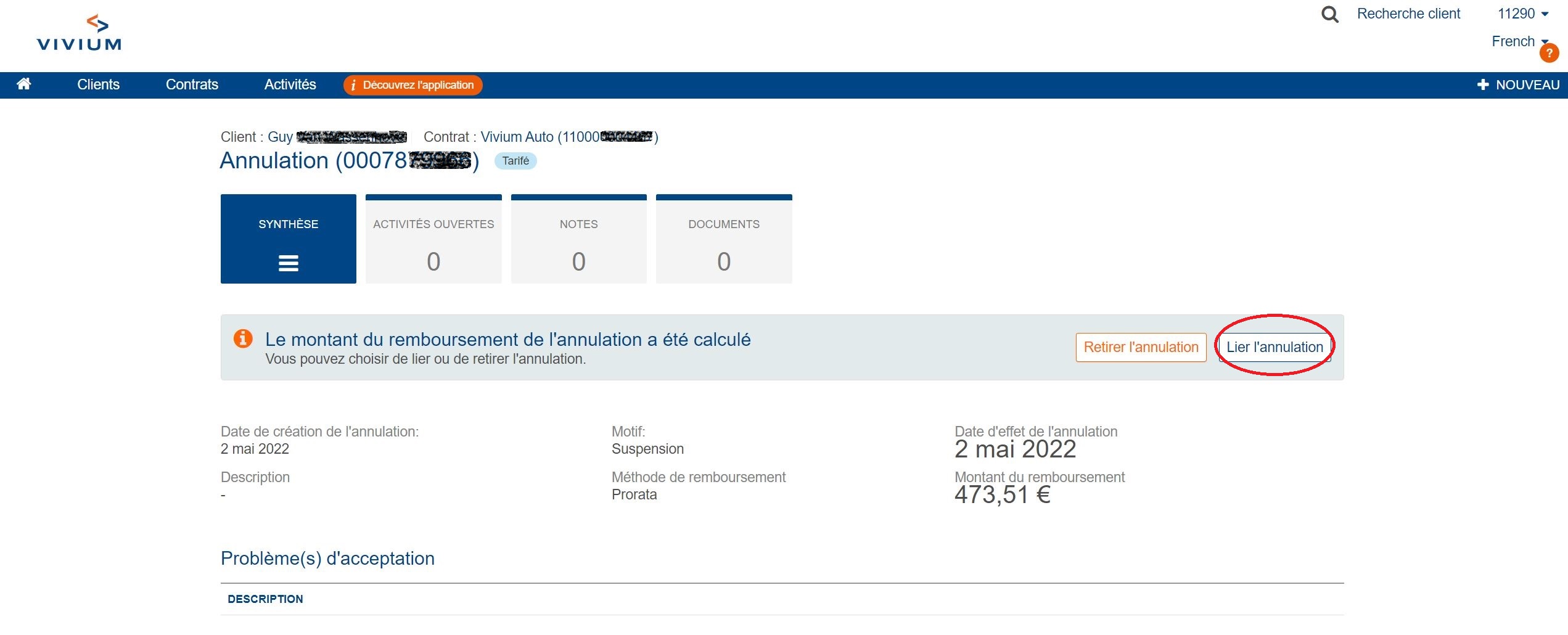Open the French language dropdown
Viewport: 1568px width, 635px height.
point(1520,41)
